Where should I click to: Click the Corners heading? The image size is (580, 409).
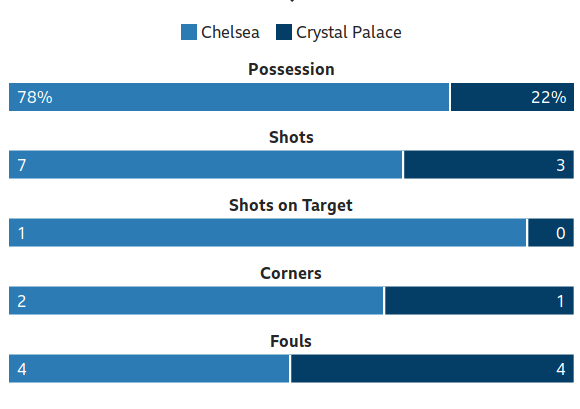coord(291,273)
